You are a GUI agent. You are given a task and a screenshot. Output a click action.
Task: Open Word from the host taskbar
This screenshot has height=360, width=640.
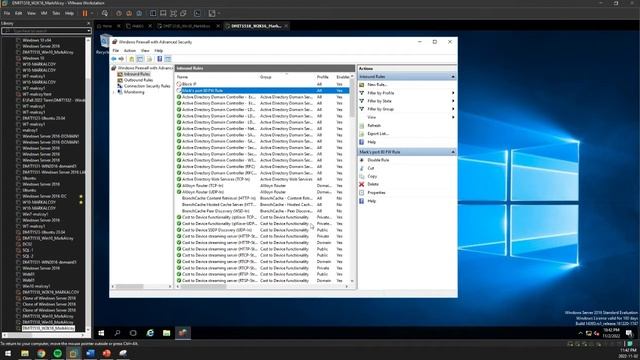pyautogui.click(x=90, y=353)
